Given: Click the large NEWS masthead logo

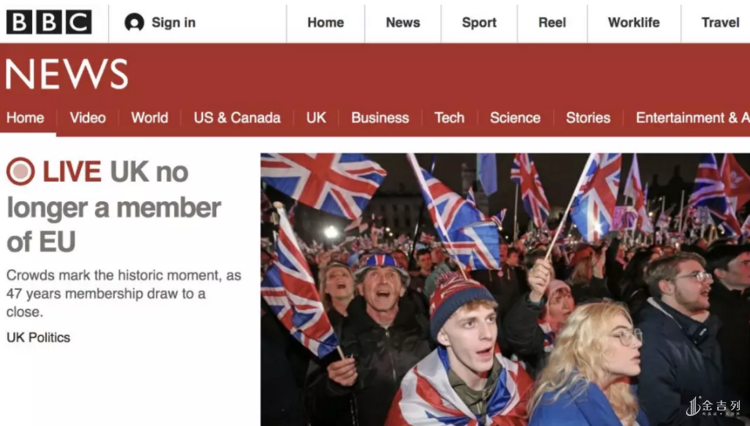Looking at the screenshot, I should tap(66, 74).
